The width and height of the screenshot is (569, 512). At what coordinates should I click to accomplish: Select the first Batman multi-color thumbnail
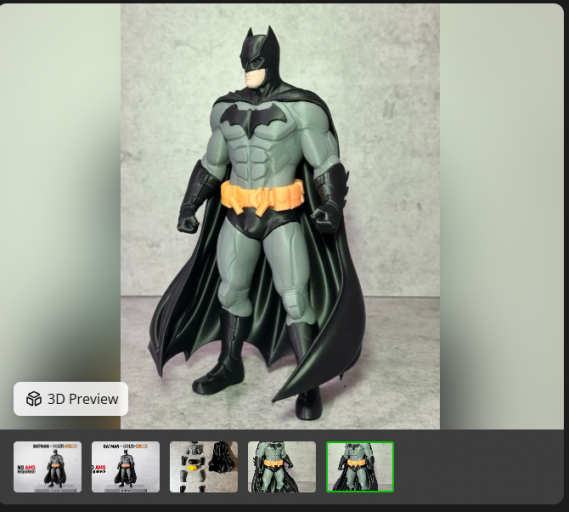[x=48, y=467]
